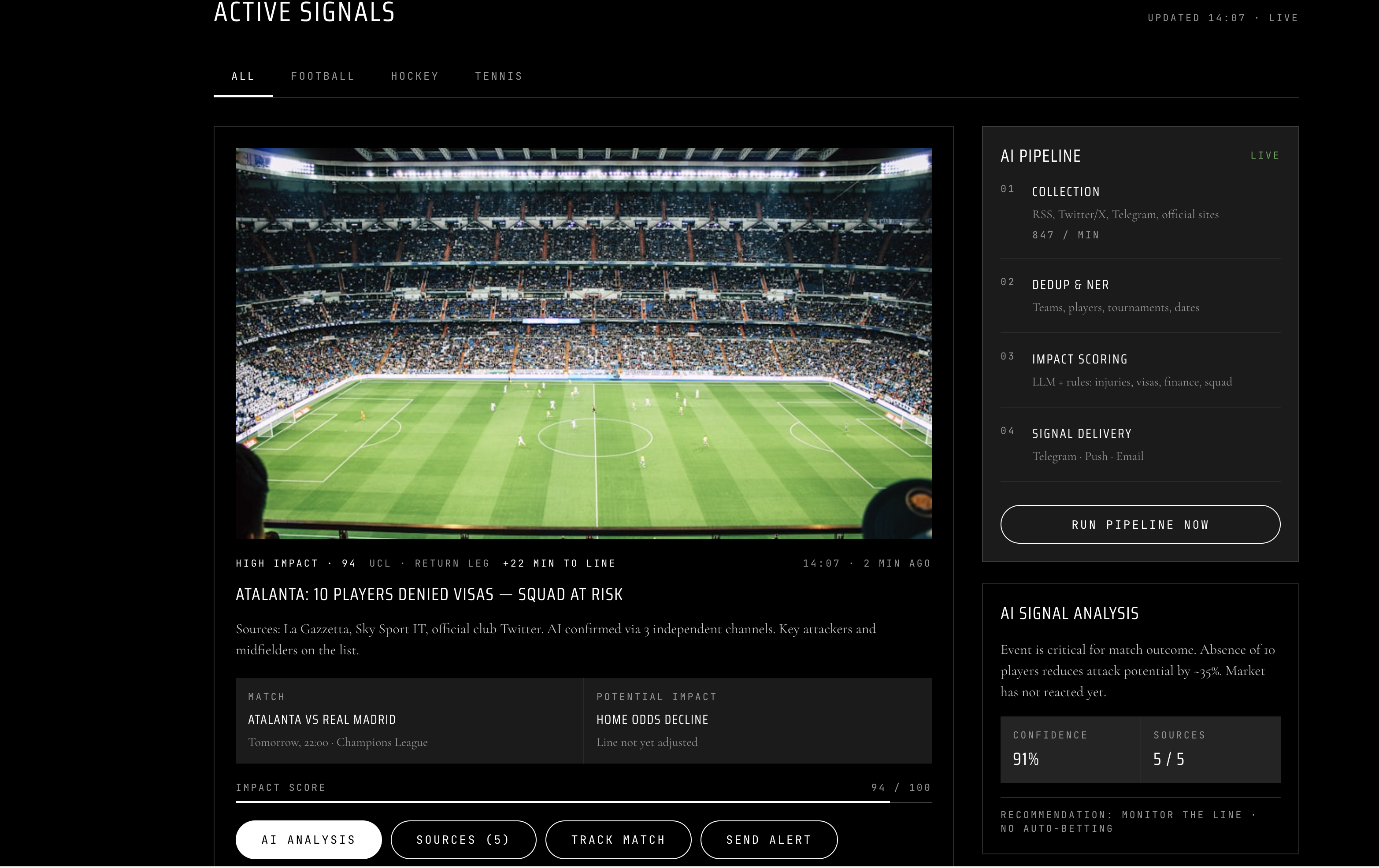Click the Atalanta visa headline

coord(429,594)
